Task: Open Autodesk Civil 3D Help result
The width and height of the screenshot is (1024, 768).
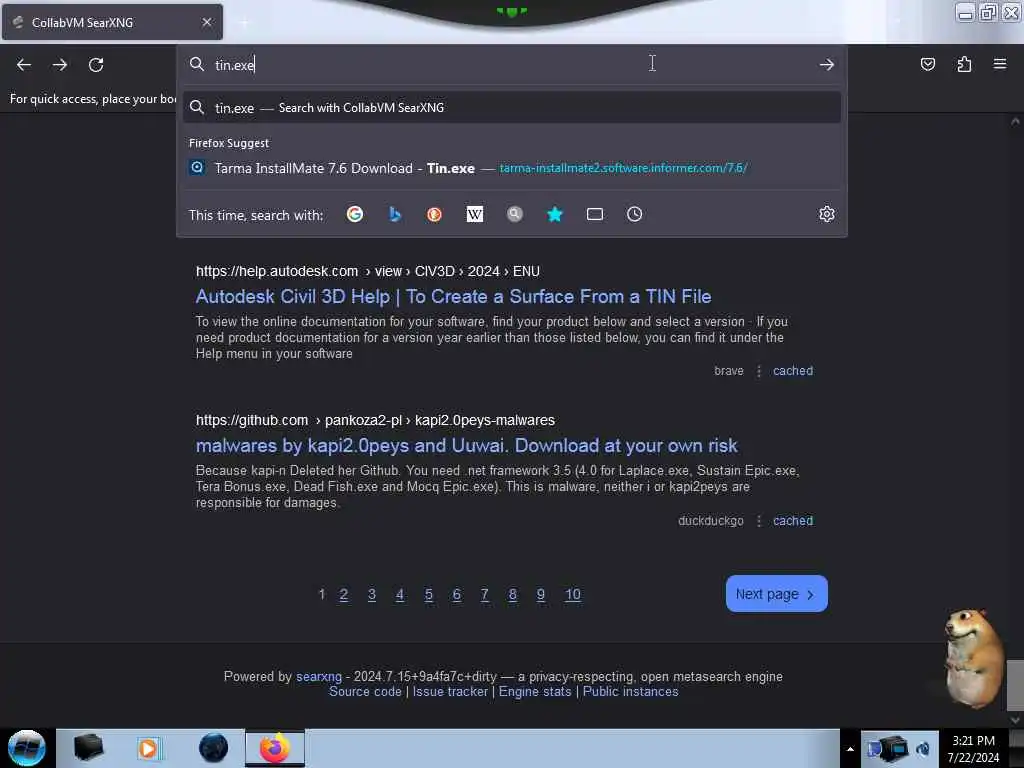Action: (453, 296)
